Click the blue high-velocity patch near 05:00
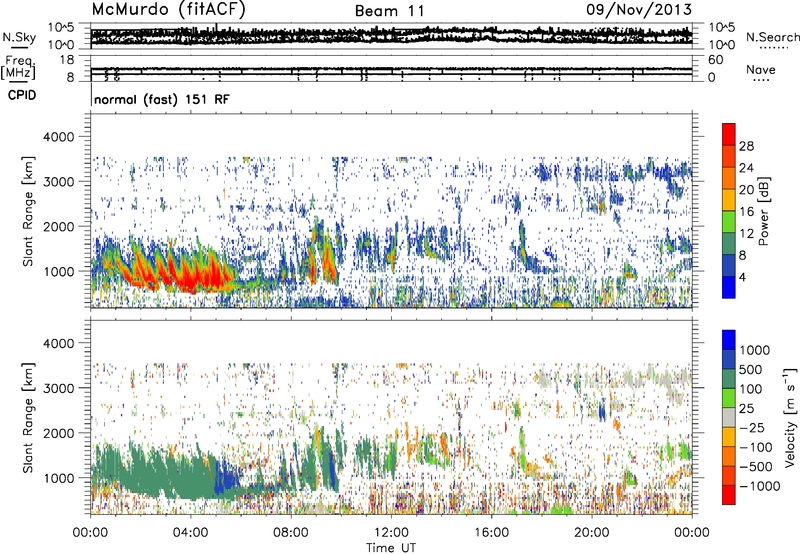 tap(226, 480)
